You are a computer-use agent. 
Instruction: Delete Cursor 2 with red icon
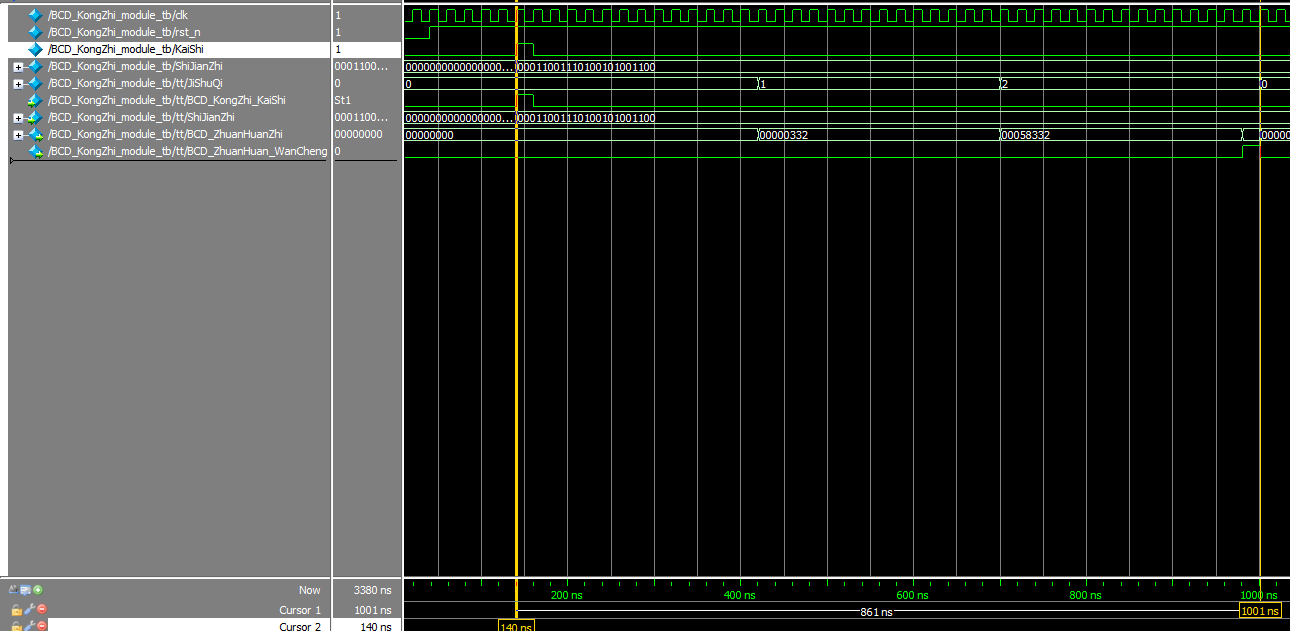coord(42,626)
